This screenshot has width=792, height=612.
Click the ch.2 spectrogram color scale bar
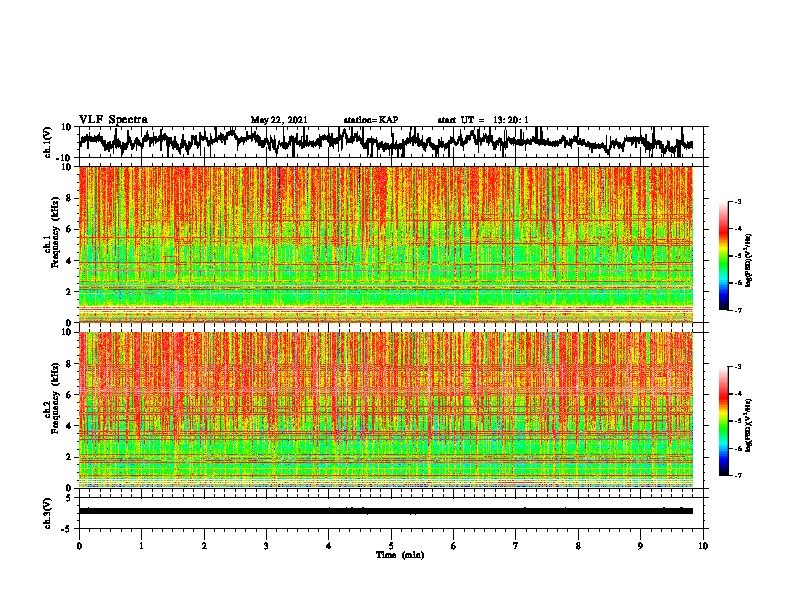coord(723,421)
